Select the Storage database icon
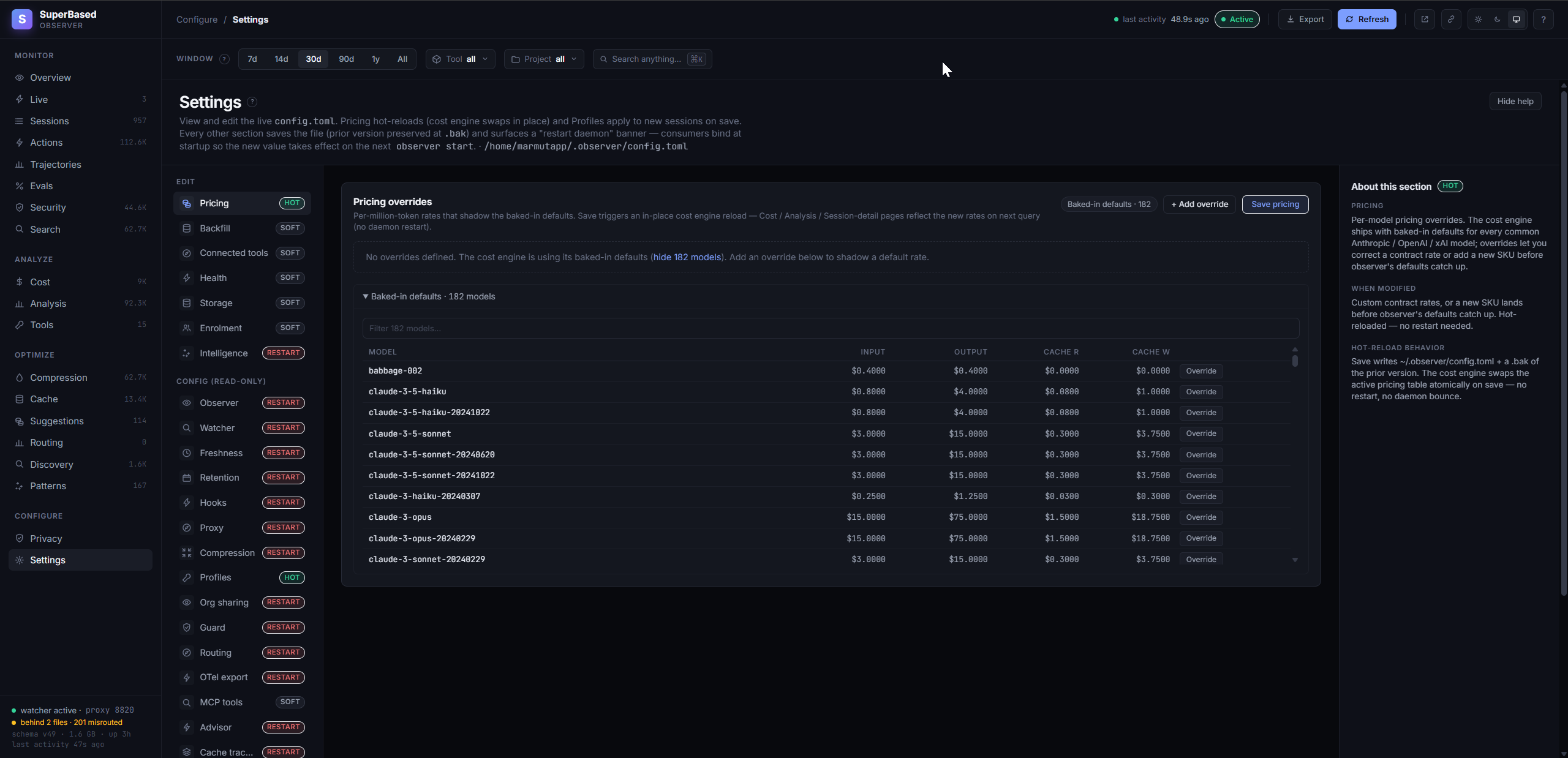The height and width of the screenshot is (758, 1568). click(187, 303)
